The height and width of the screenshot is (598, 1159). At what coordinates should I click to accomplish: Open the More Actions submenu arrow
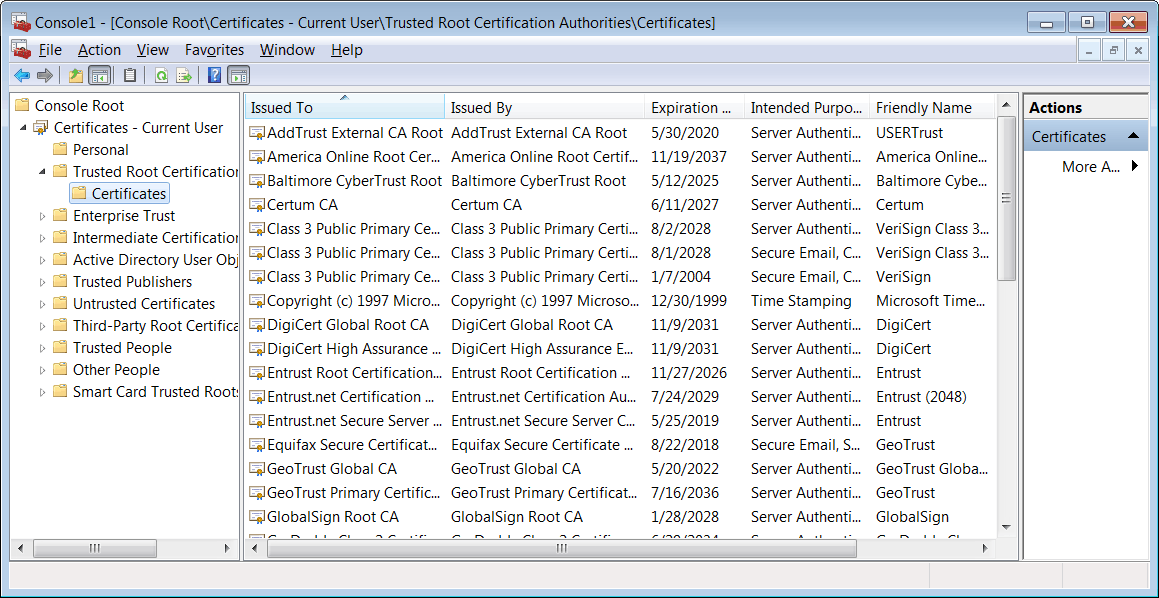pos(1135,166)
